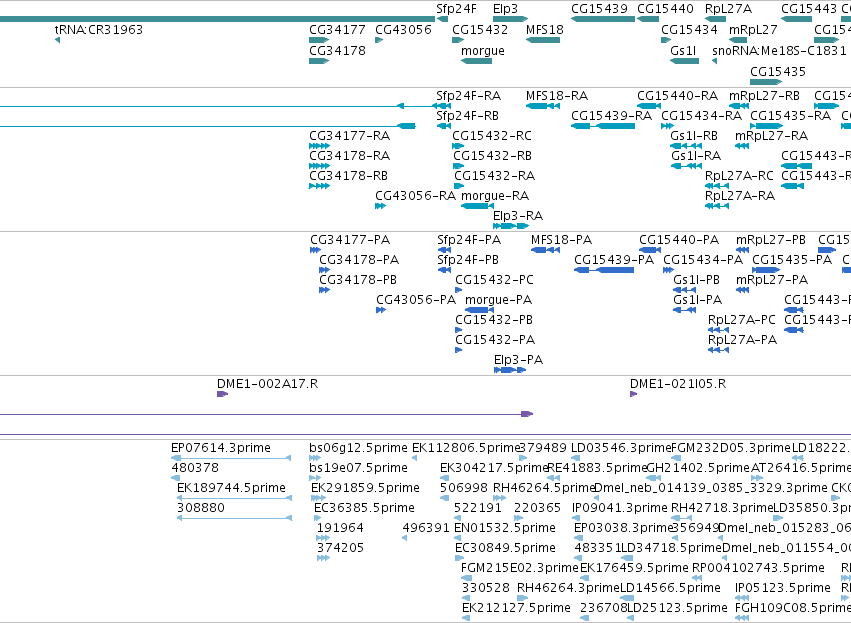Select the MFS18-RA transcript

point(543,106)
